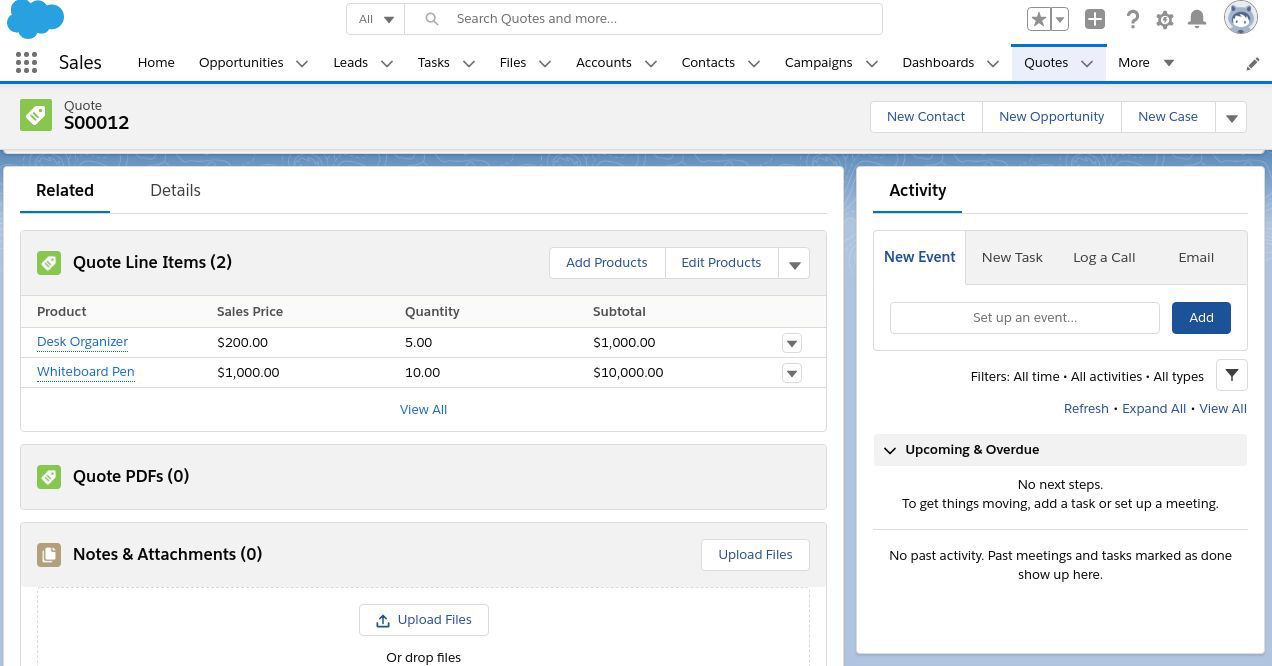The image size is (1272, 666).
Task: Expand the Contacts tab chevron
Action: click(x=754, y=63)
